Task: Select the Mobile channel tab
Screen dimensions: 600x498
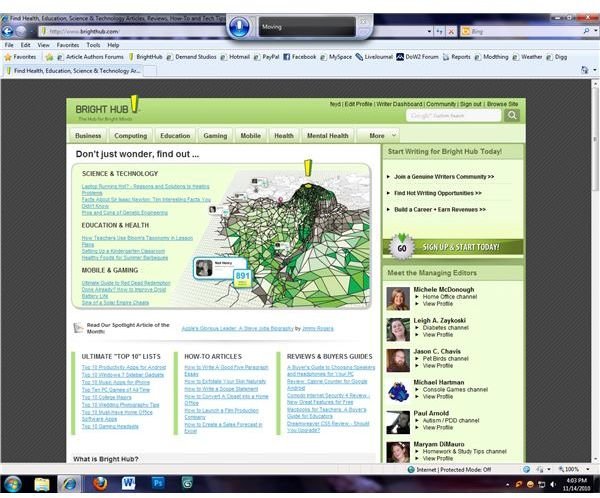Action: point(251,136)
